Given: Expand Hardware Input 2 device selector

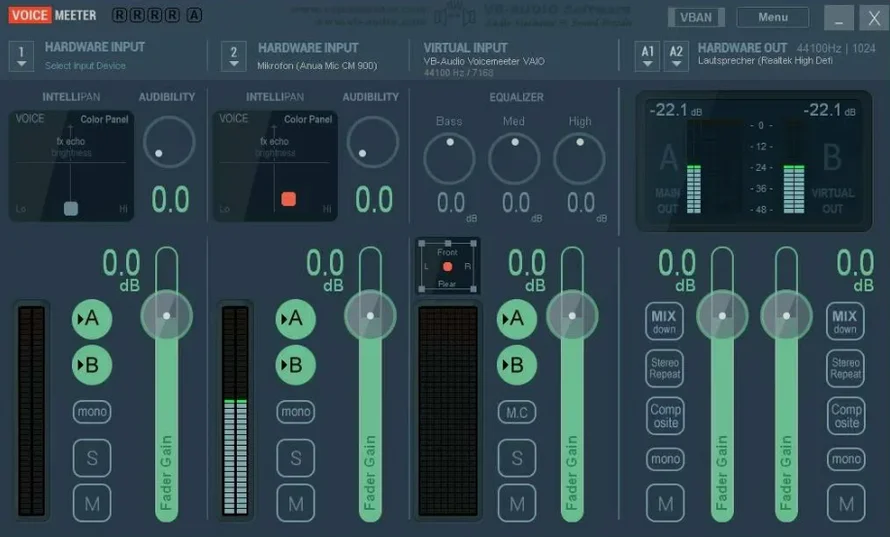Looking at the screenshot, I should pyautogui.click(x=234, y=56).
